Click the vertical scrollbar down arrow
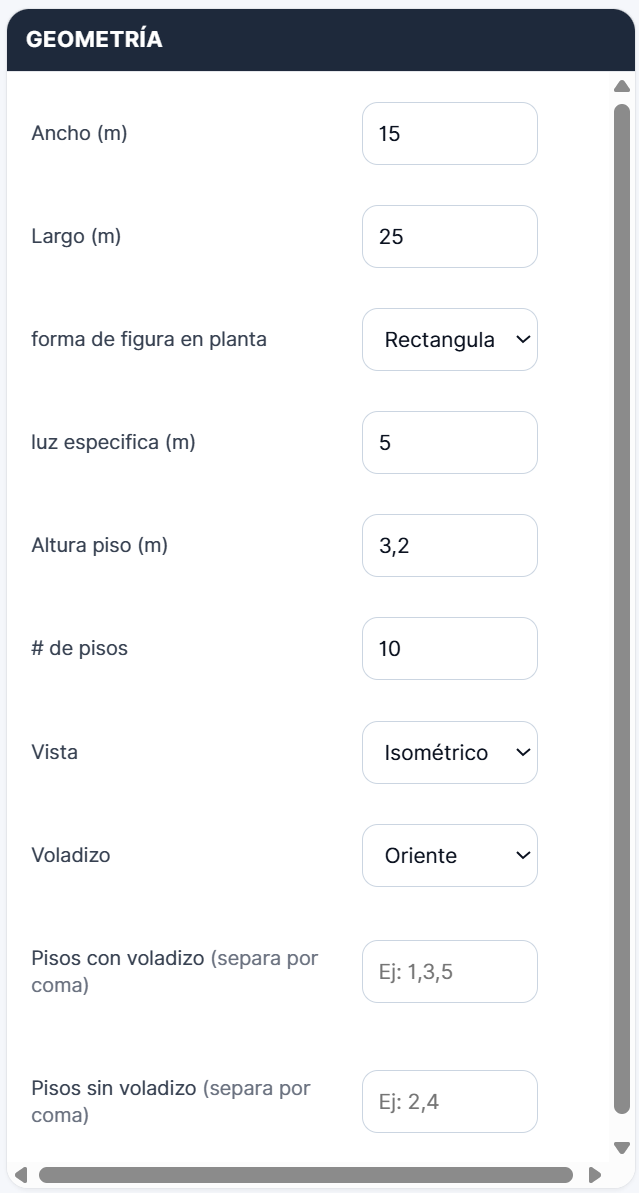 [x=621, y=1147]
